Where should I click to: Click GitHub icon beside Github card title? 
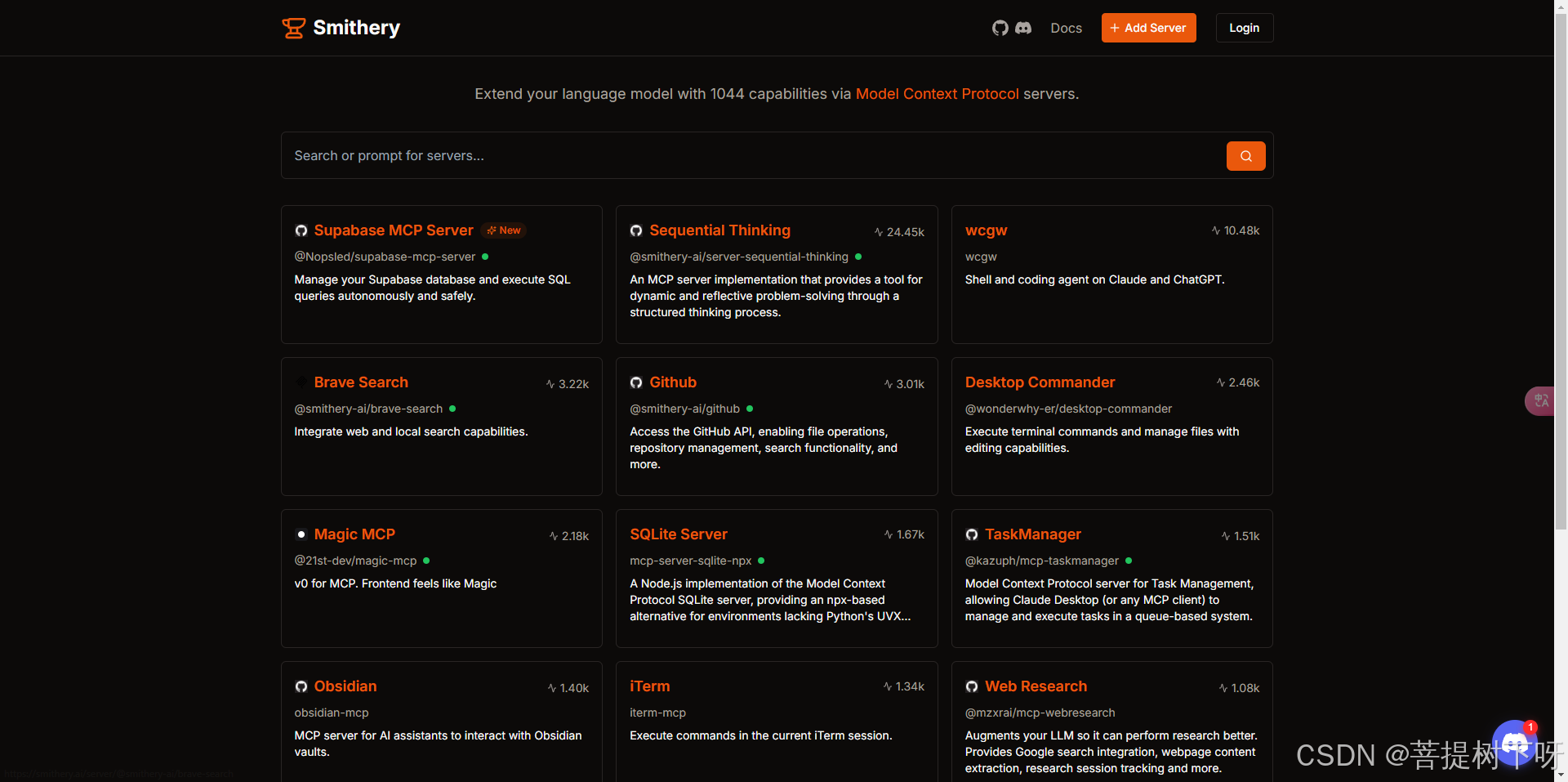[x=636, y=382]
